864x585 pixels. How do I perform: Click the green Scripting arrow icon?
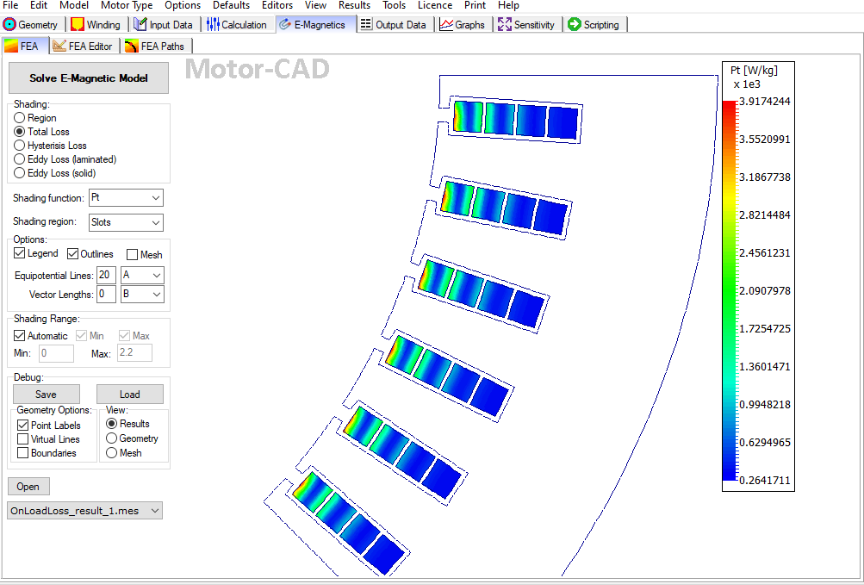(574, 24)
